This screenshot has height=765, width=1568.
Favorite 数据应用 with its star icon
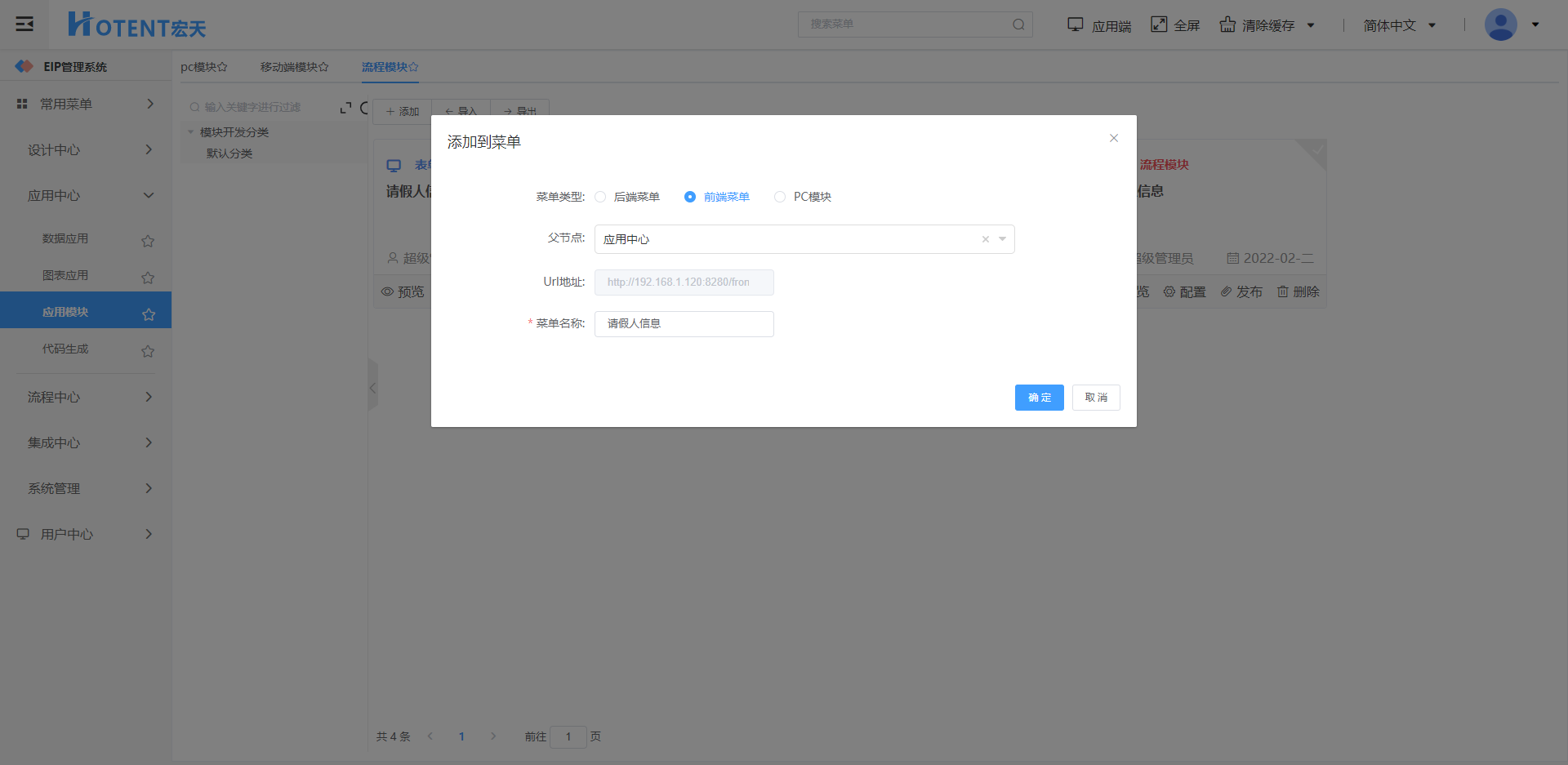pyautogui.click(x=148, y=241)
